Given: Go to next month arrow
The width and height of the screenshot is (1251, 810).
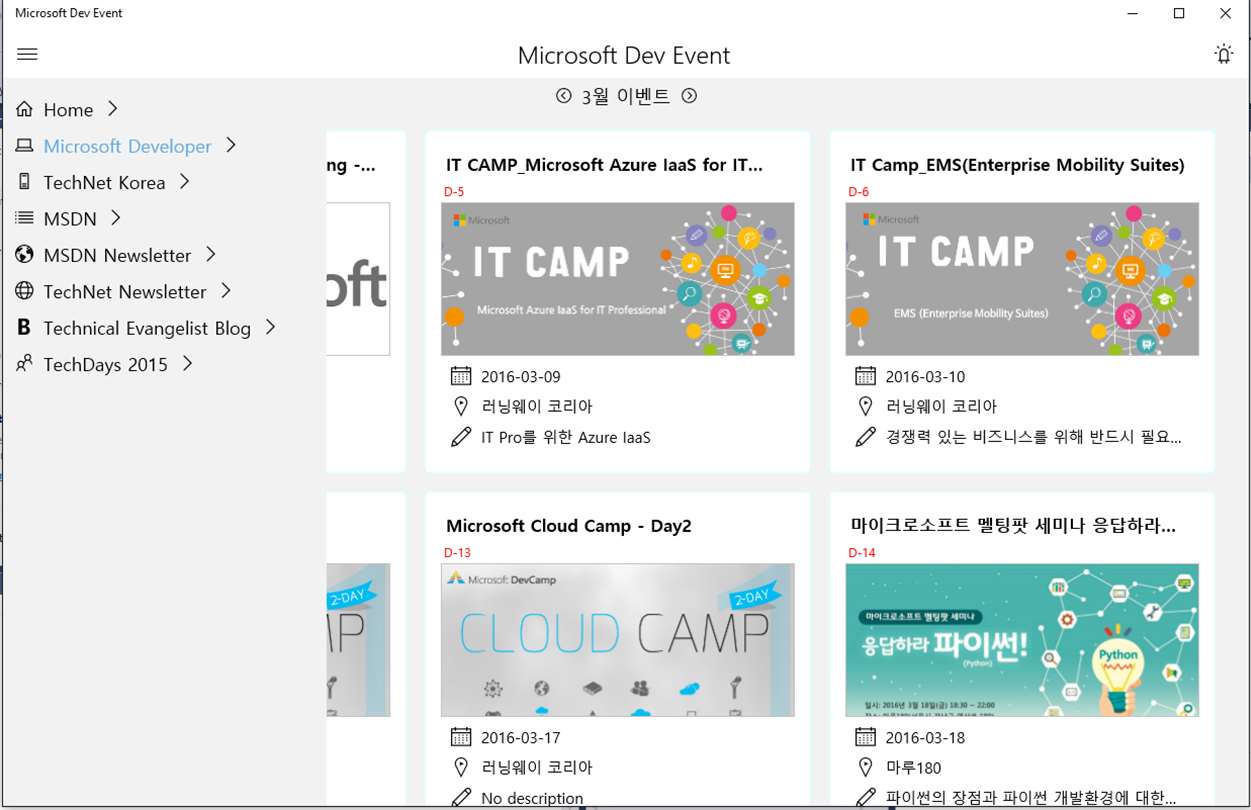Looking at the screenshot, I should pyautogui.click(x=689, y=96).
